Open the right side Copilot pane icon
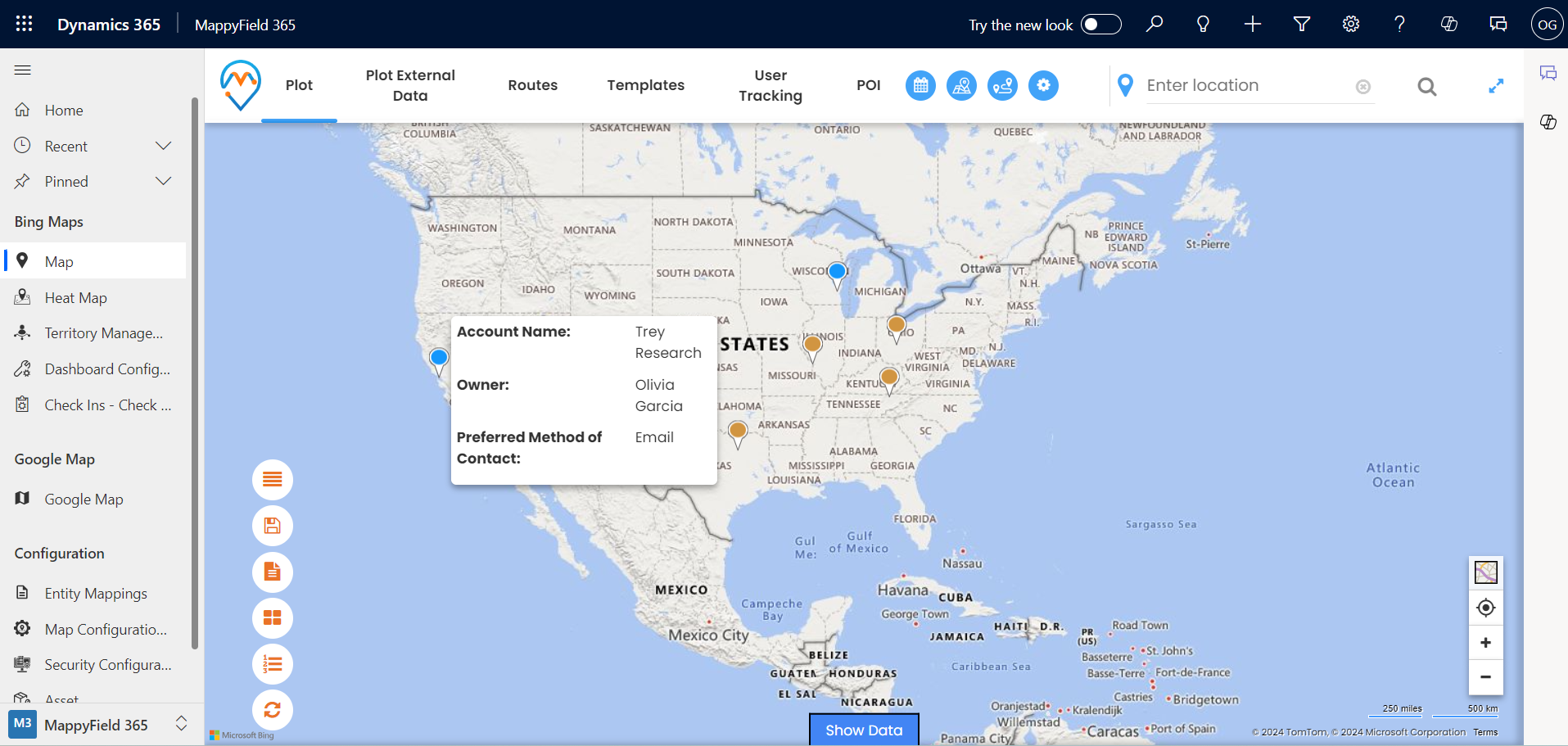The image size is (1568, 746). pyautogui.click(x=1548, y=122)
